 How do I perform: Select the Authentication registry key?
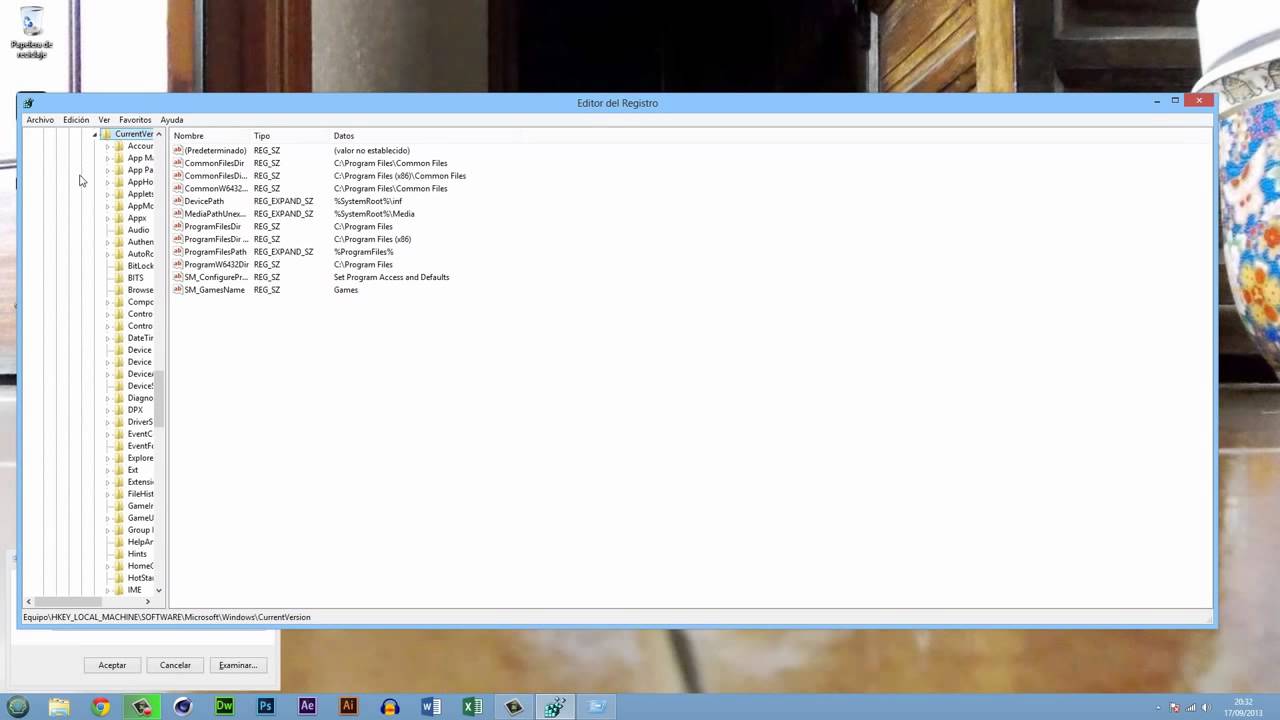(141, 242)
